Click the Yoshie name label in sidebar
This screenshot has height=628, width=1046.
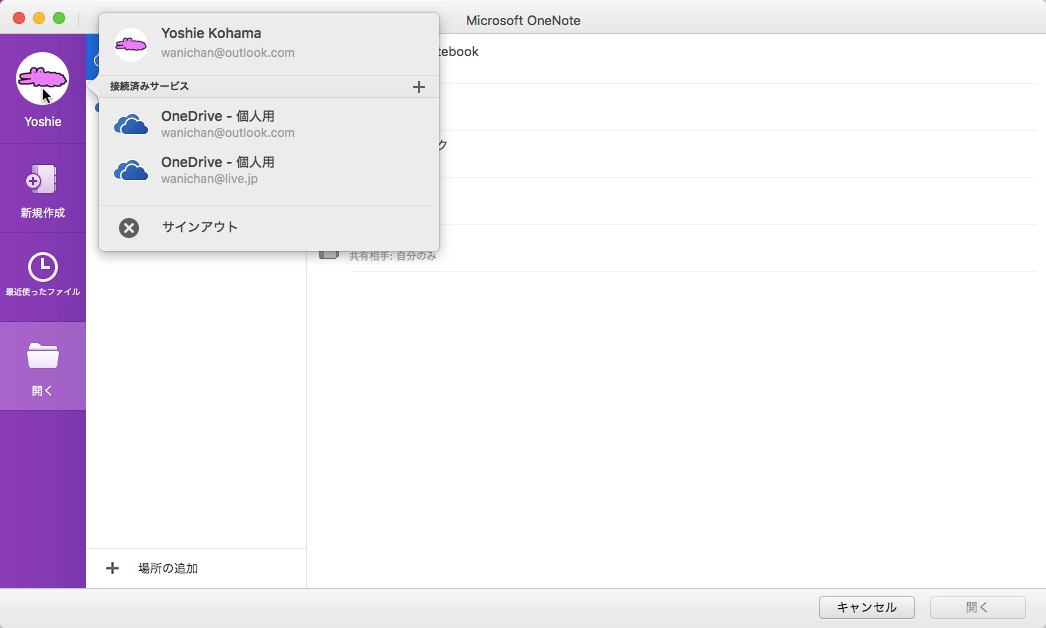pyautogui.click(x=43, y=121)
